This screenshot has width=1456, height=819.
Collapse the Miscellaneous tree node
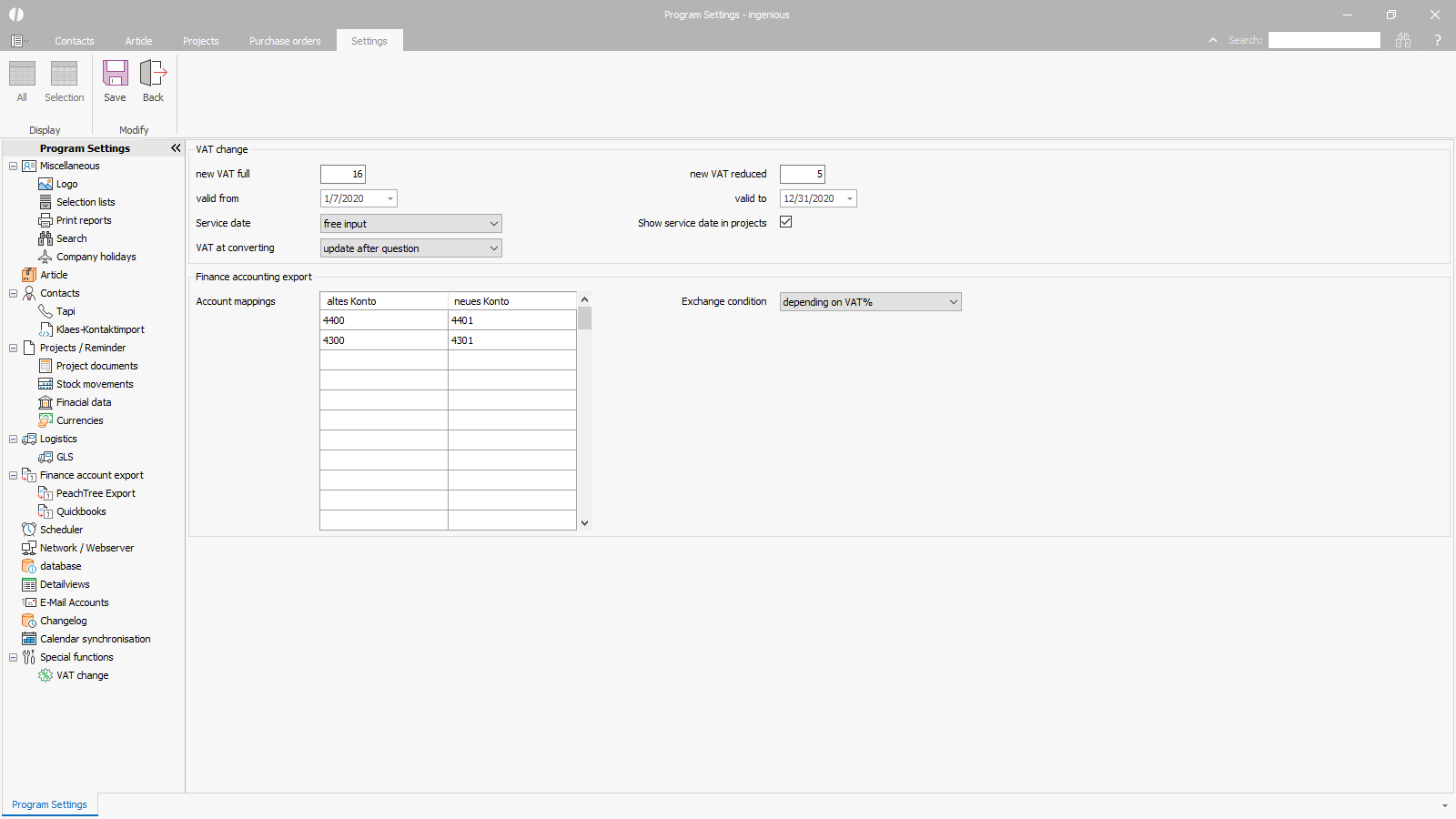coord(13,166)
